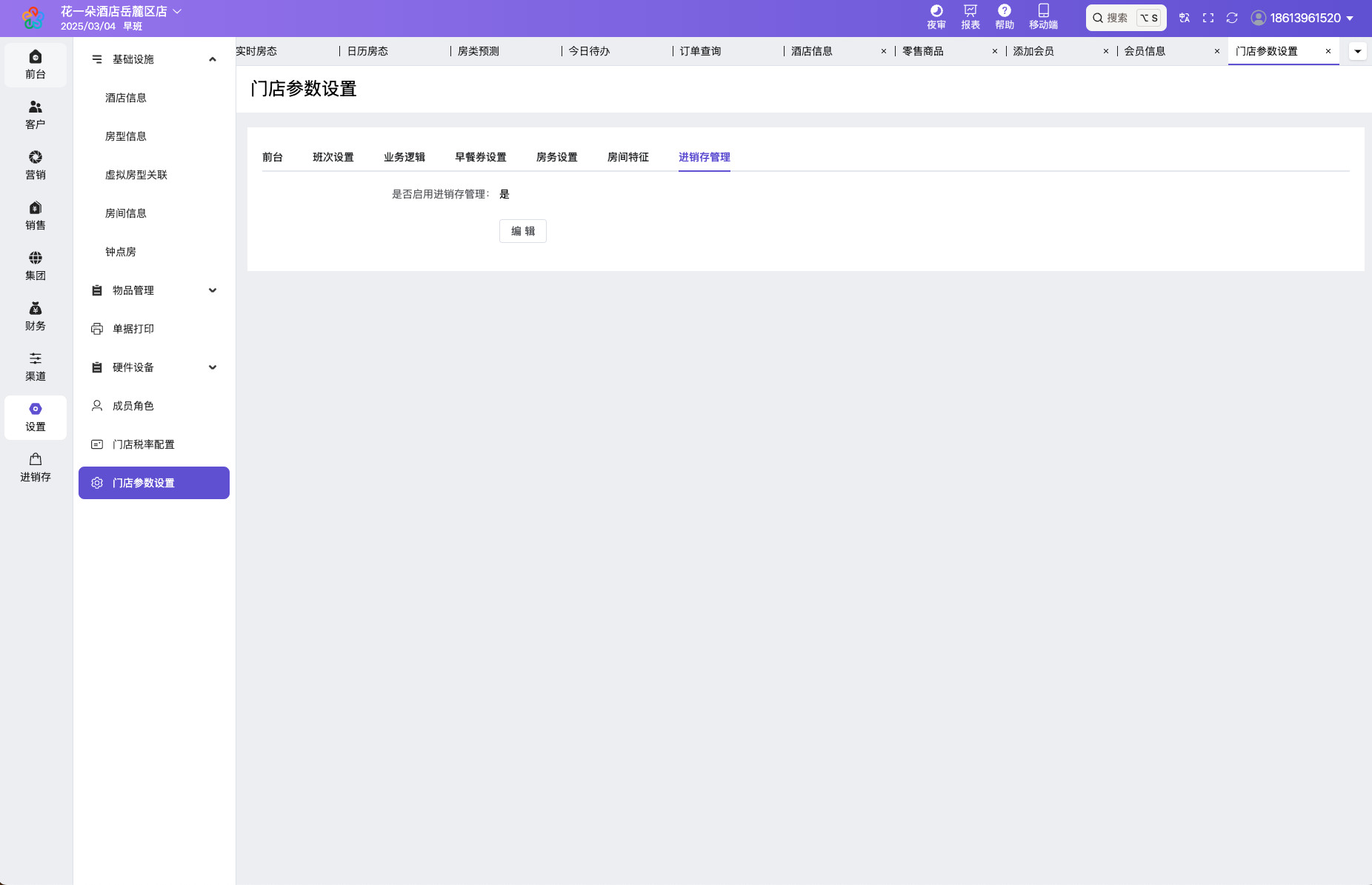Open the 夜审 night audit icon
Image resolution: width=1372 pixels, height=885 pixels.
pos(936,16)
